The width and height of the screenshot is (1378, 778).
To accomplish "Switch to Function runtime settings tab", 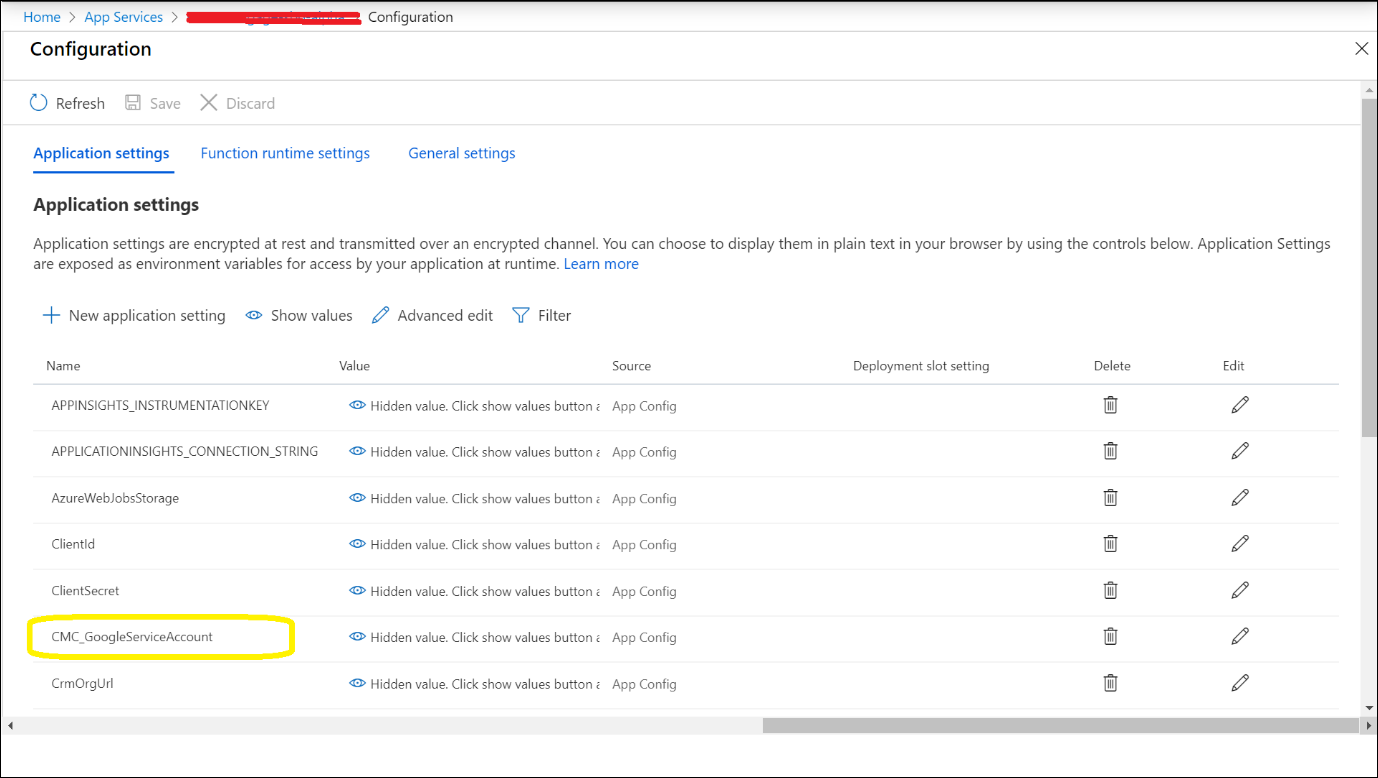I will point(285,153).
